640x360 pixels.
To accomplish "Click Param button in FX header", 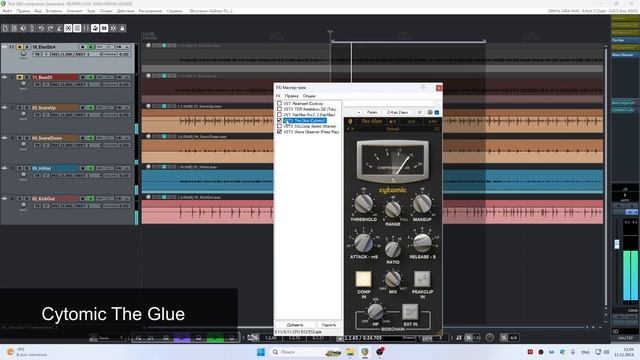I will 372,112.
